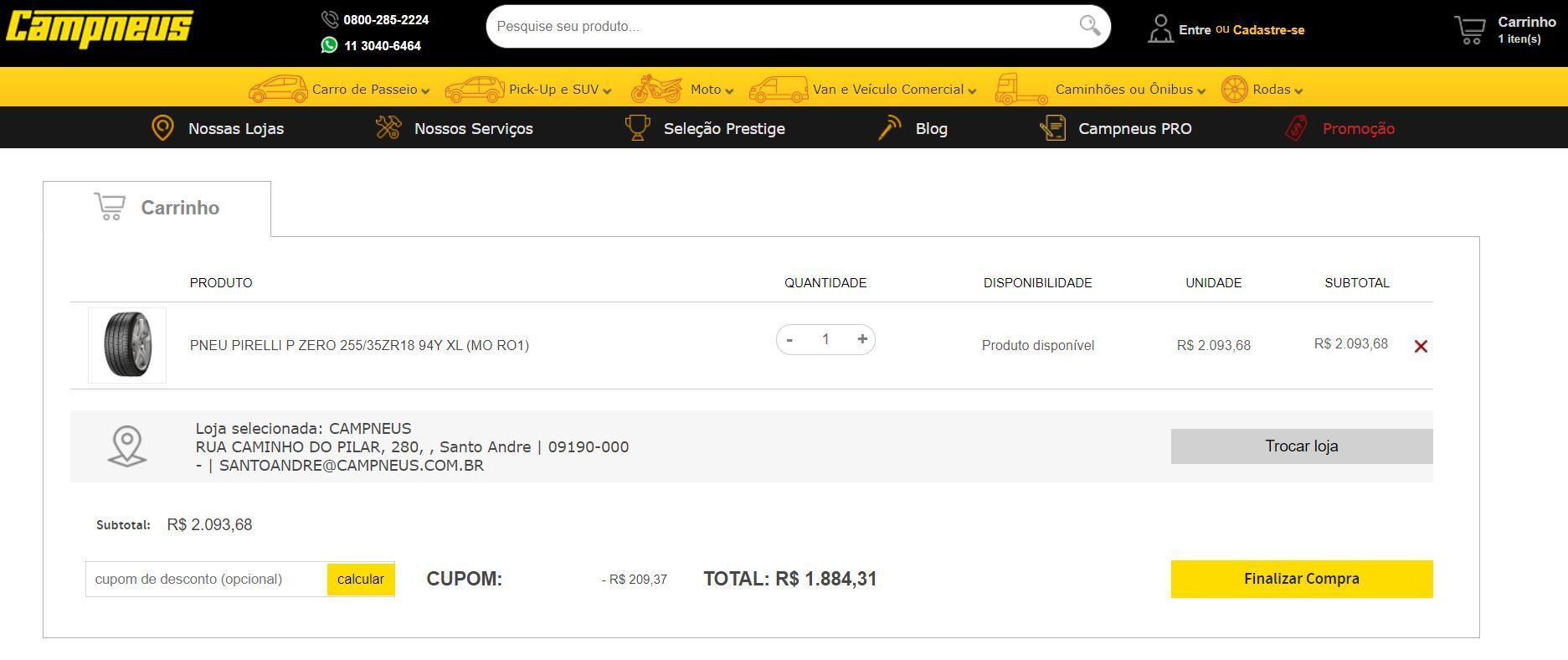Remove the Pirelli tire with red X

(x=1421, y=346)
